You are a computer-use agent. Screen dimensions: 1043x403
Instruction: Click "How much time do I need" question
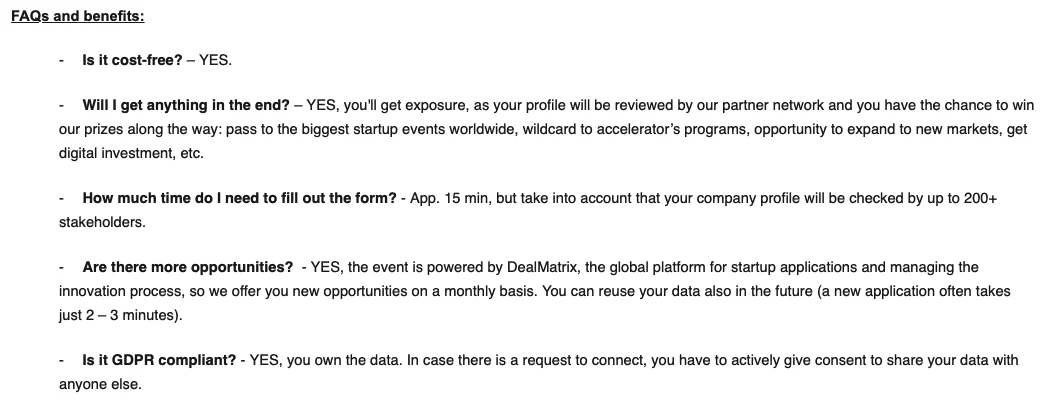[x=240, y=198]
